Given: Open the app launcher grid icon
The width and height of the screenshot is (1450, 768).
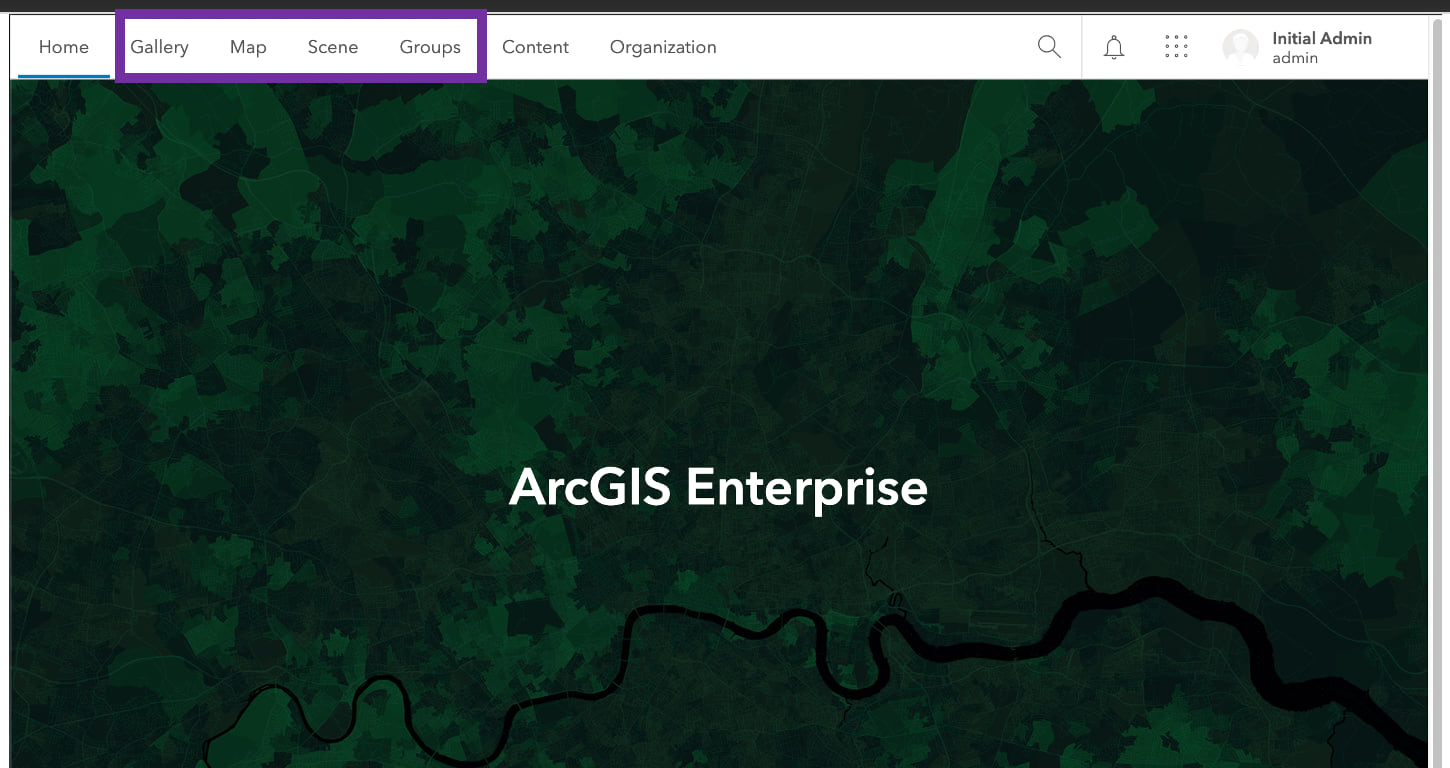Looking at the screenshot, I should pos(1176,47).
